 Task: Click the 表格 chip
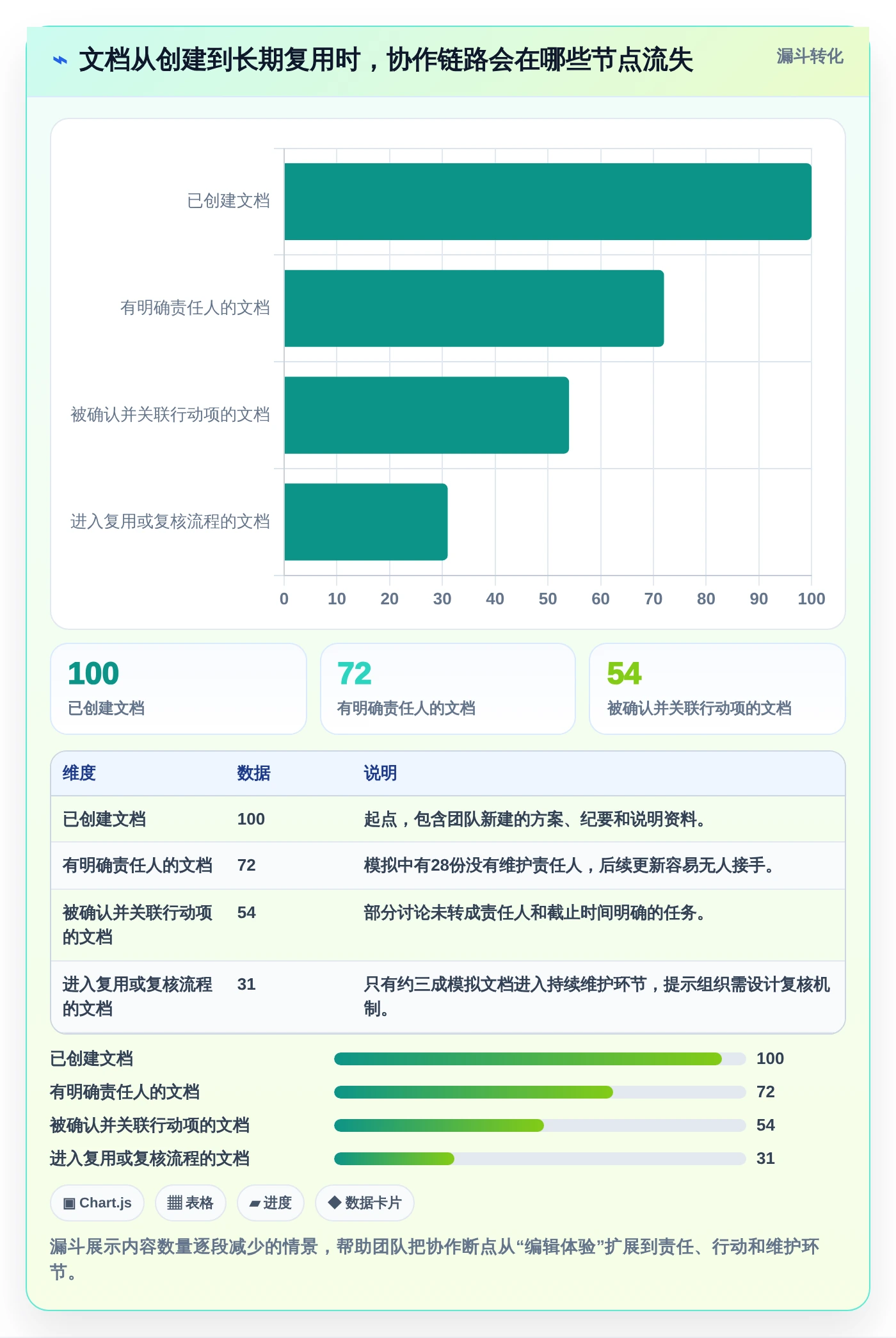(190, 1203)
